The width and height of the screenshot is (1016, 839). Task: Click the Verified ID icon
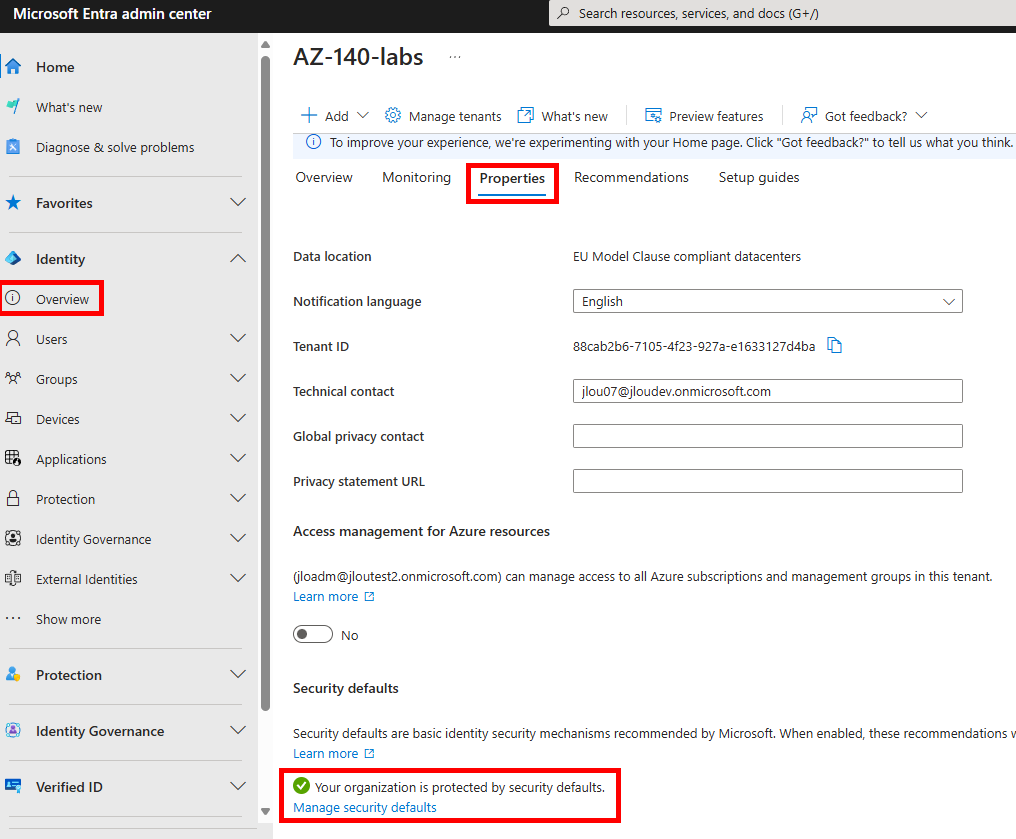[14, 787]
